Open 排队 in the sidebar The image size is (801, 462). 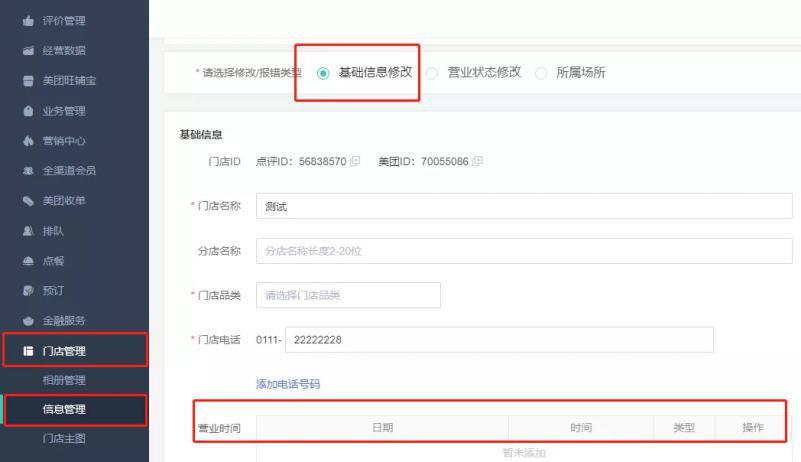click(53, 231)
